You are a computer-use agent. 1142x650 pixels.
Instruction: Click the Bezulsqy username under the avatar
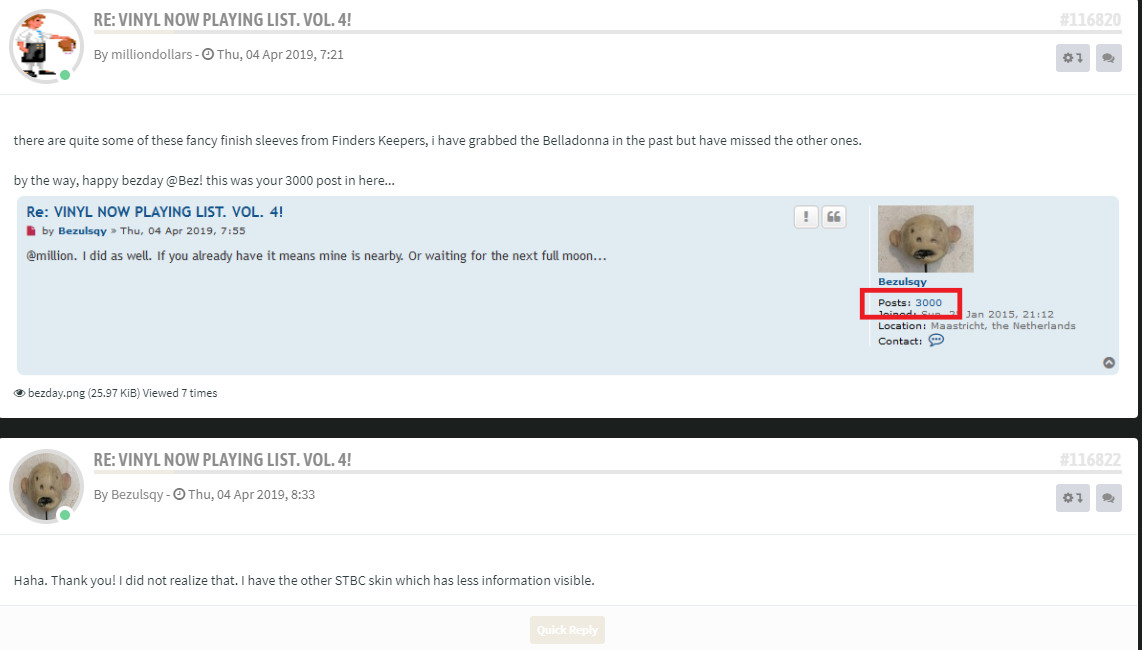pos(902,282)
